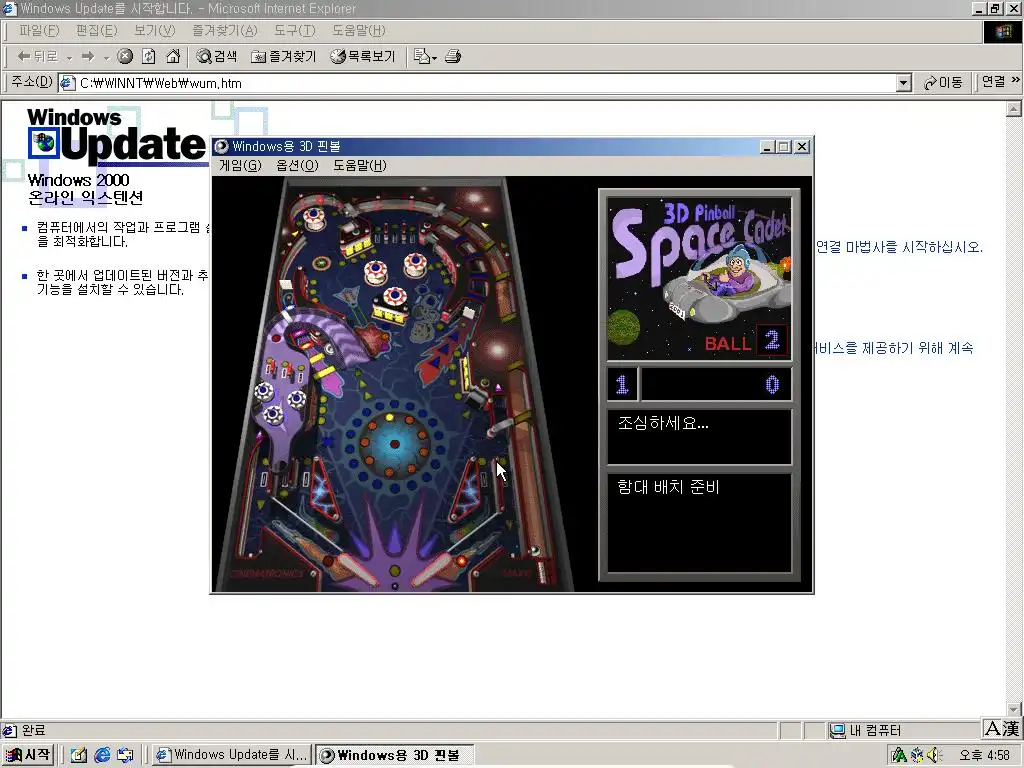Click the pinball window title bar icon

[222, 146]
